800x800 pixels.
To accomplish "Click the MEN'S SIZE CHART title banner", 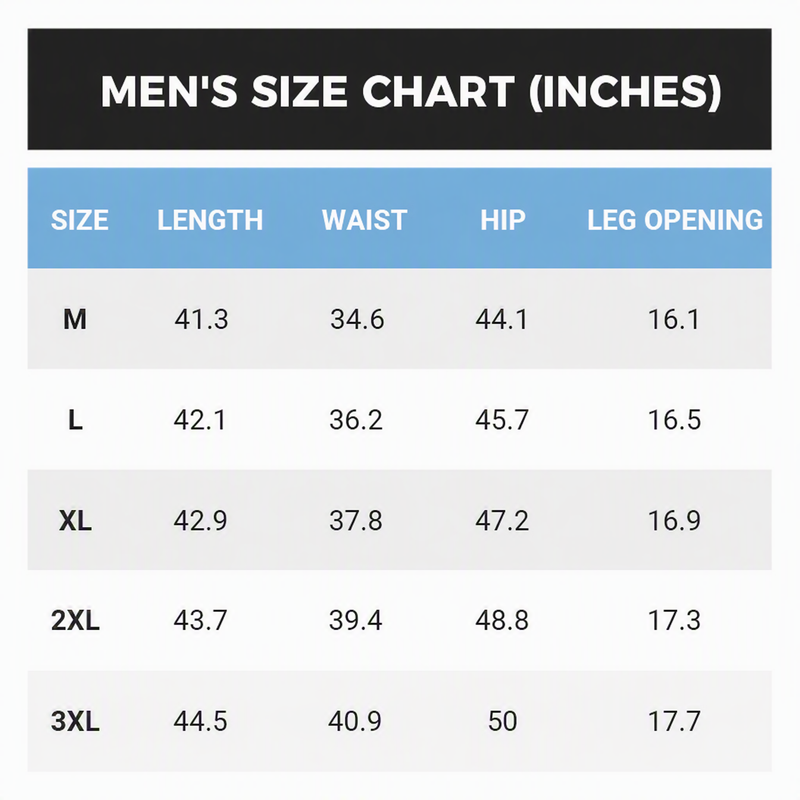I will coord(399,89).
